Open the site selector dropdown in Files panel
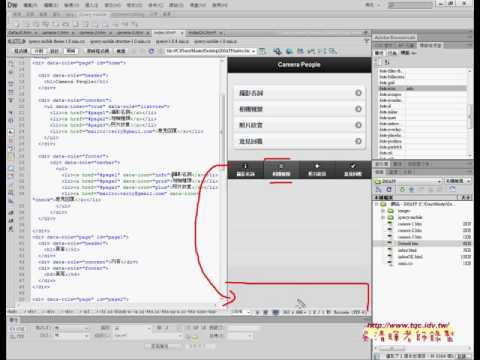Viewport: 480px width, 360px height. pyautogui.click(x=408, y=181)
